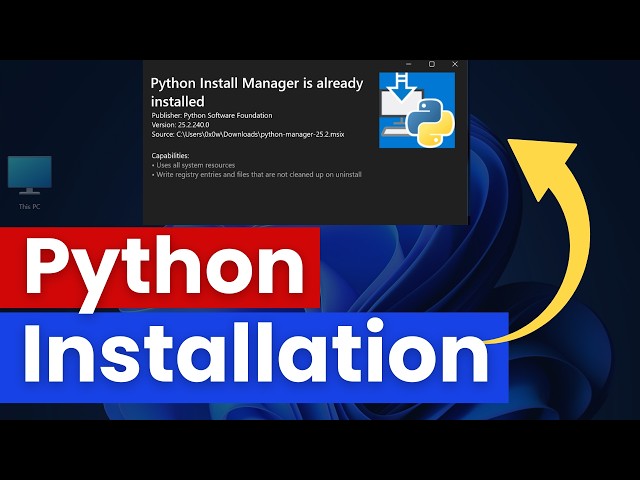The width and height of the screenshot is (640, 480).
Task: Maximize the Python Install Manager window
Action: (432, 64)
